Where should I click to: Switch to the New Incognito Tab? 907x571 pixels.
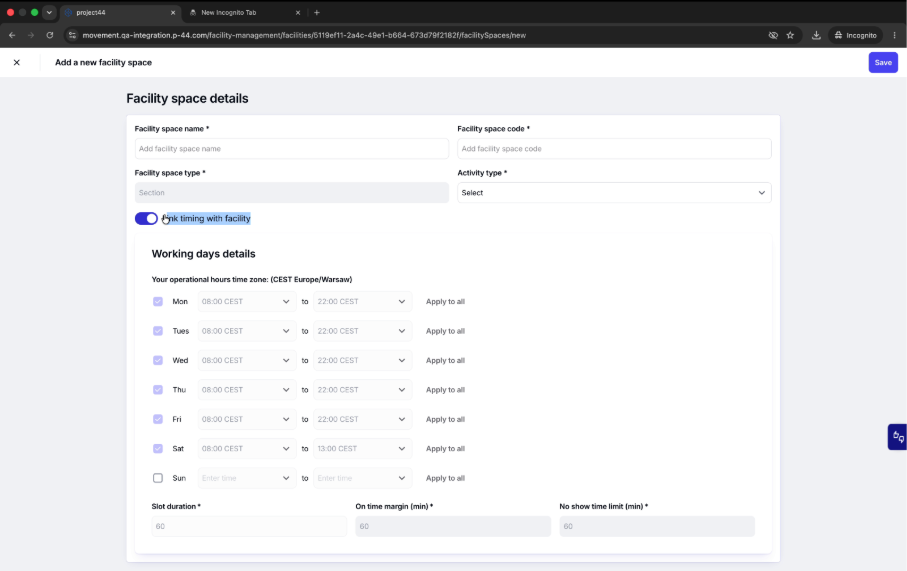(x=245, y=12)
